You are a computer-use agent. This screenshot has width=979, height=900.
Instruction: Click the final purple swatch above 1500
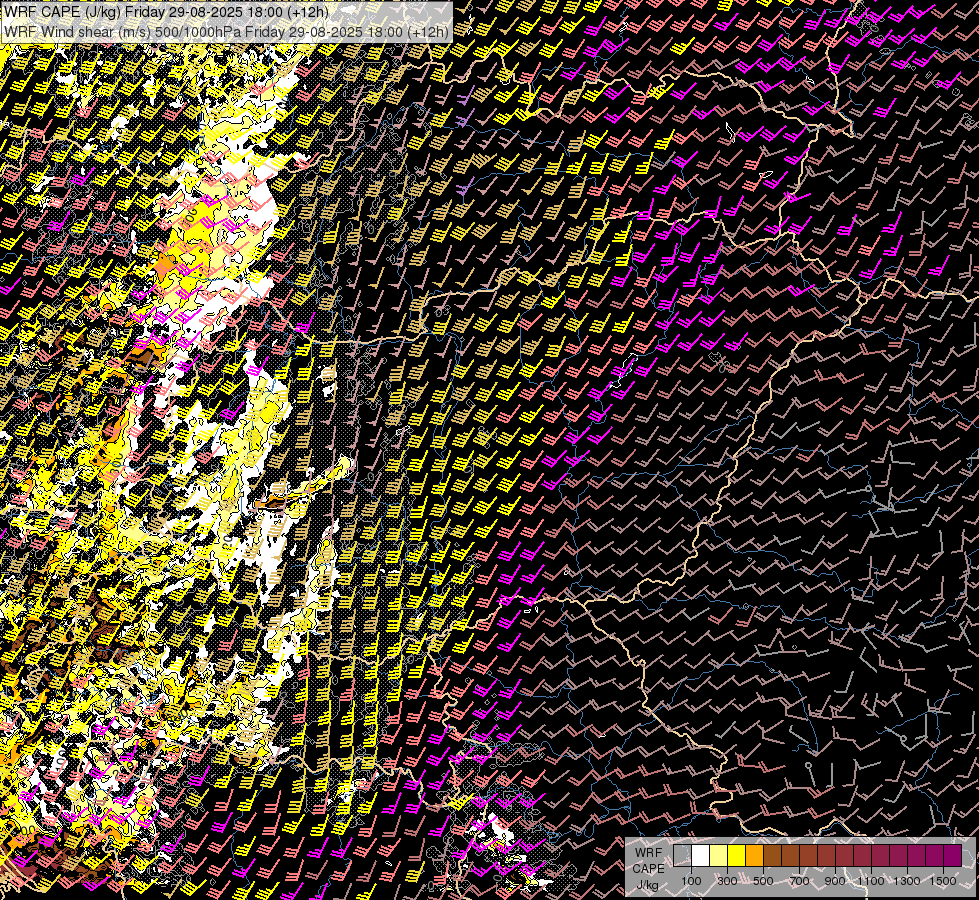pos(953,855)
